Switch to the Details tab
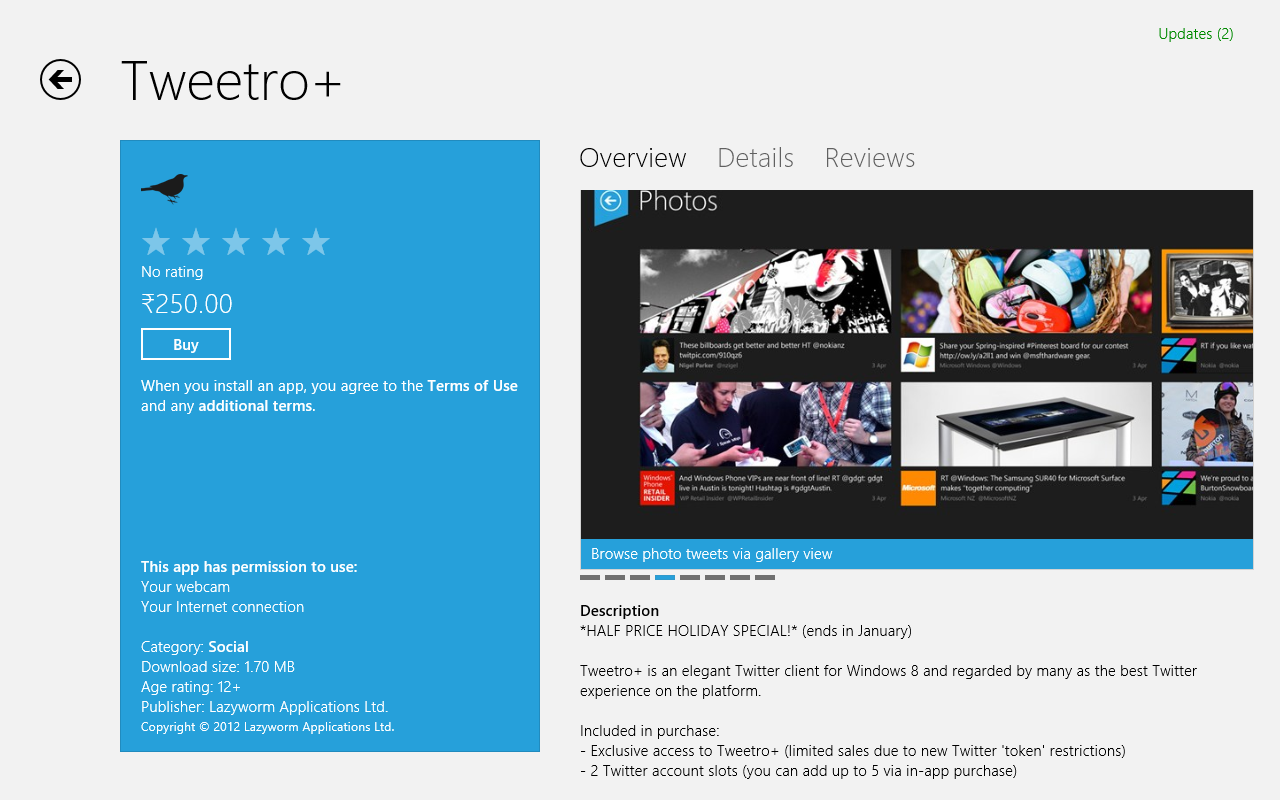This screenshot has width=1280, height=800. 755,158
